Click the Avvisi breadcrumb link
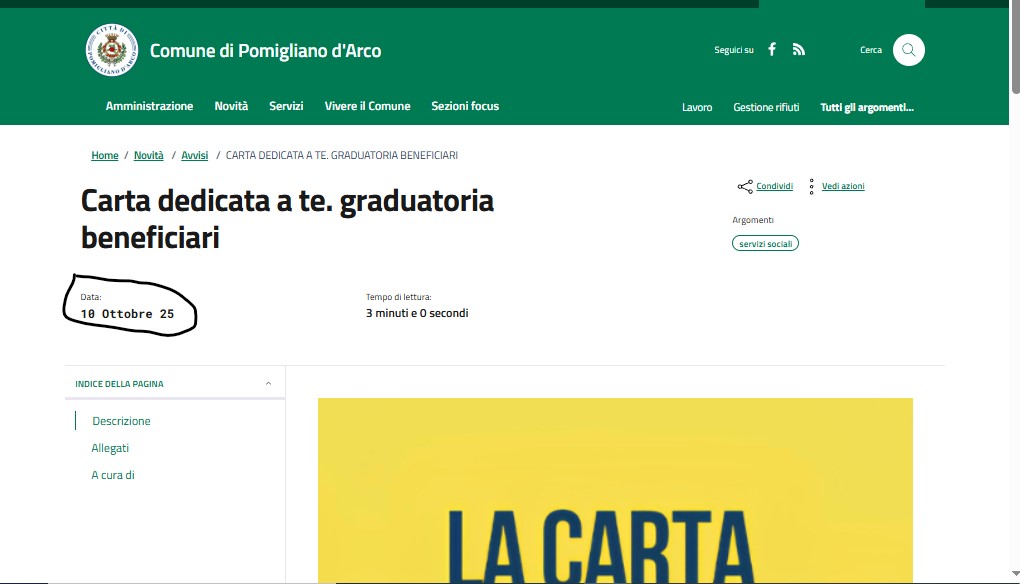Image resolution: width=1020 pixels, height=584 pixels. pyautogui.click(x=194, y=156)
